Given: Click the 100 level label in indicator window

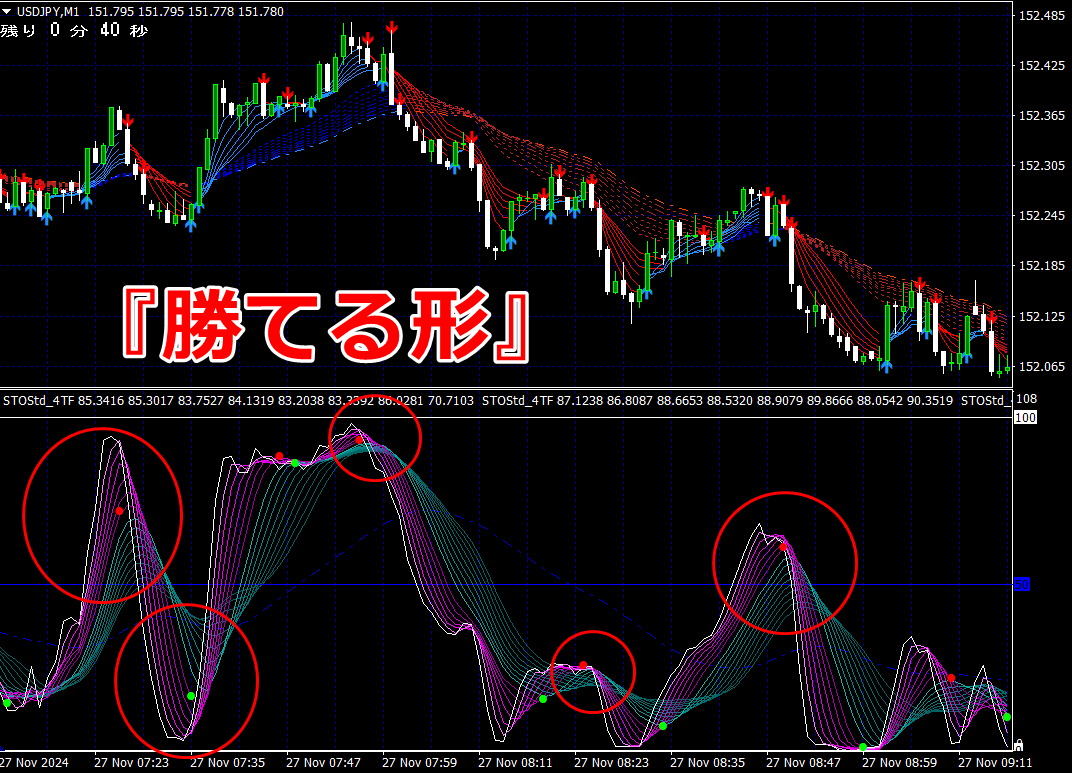Looking at the screenshot, I should coord(1025,418).
